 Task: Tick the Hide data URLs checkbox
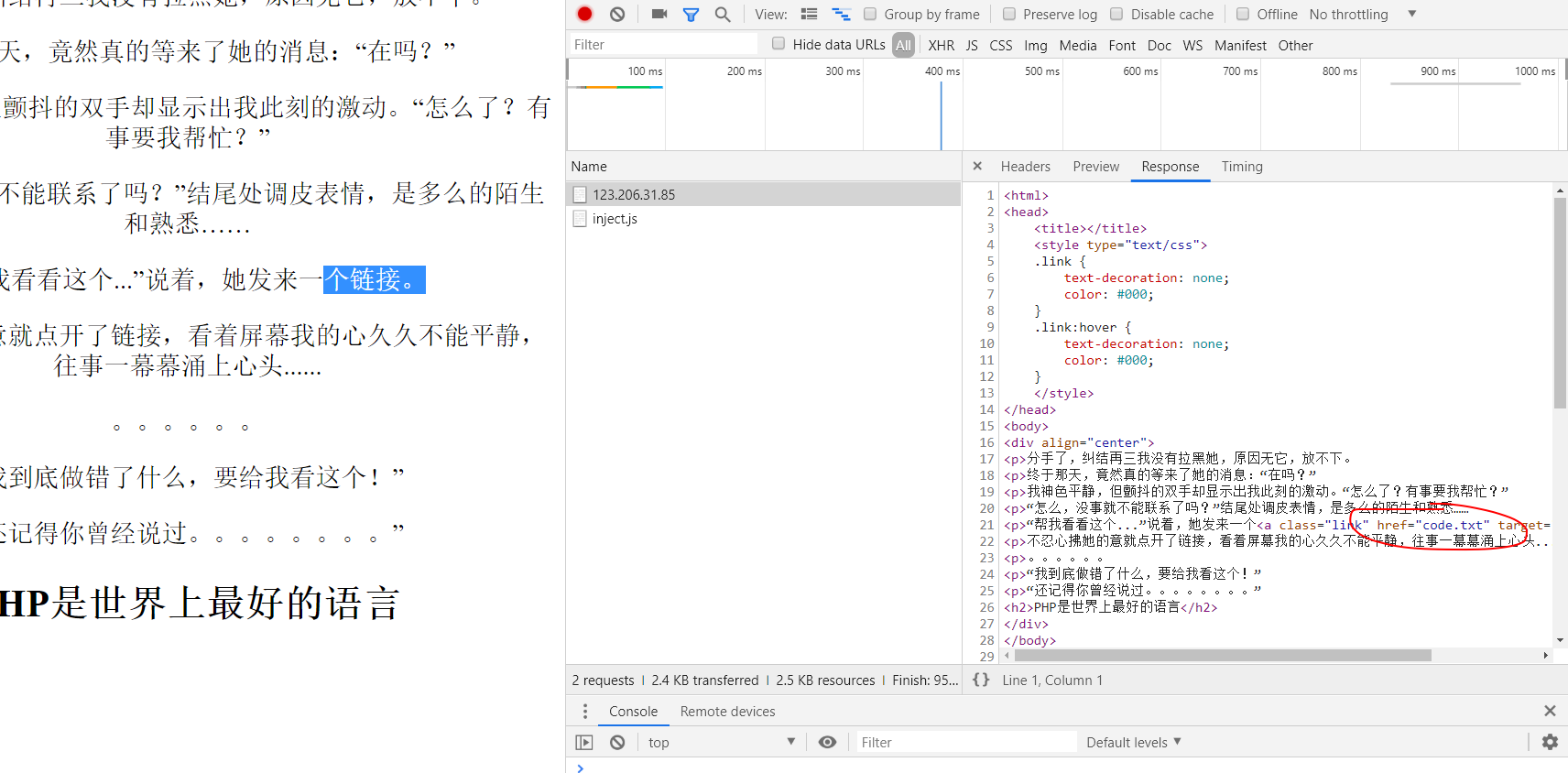779,44
